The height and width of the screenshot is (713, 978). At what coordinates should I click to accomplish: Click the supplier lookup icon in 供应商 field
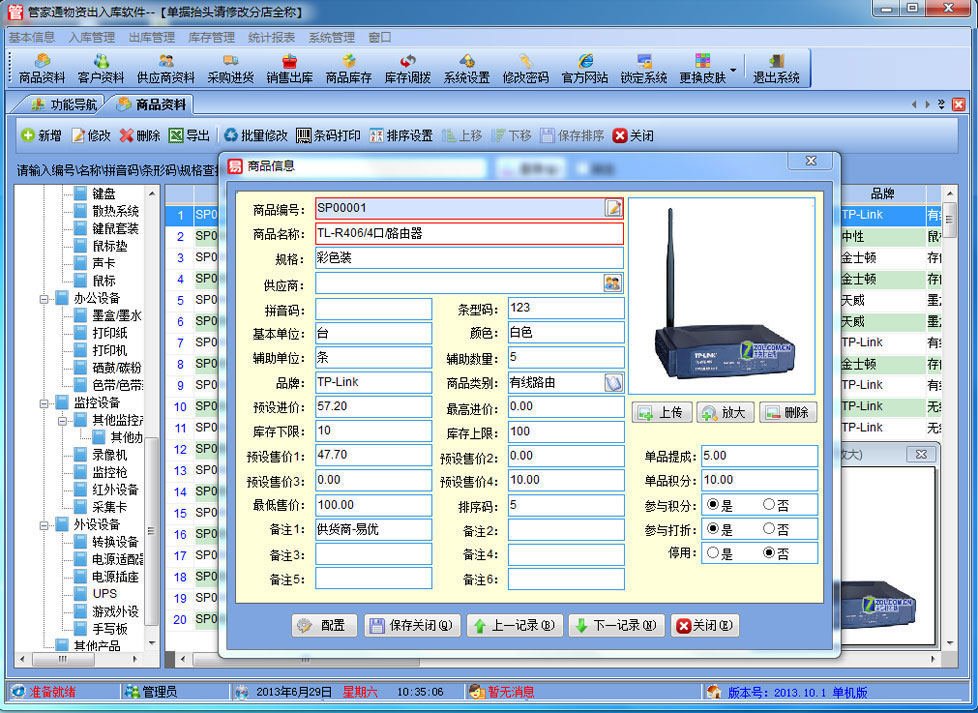pyautogui.click(x=612, y=284)
